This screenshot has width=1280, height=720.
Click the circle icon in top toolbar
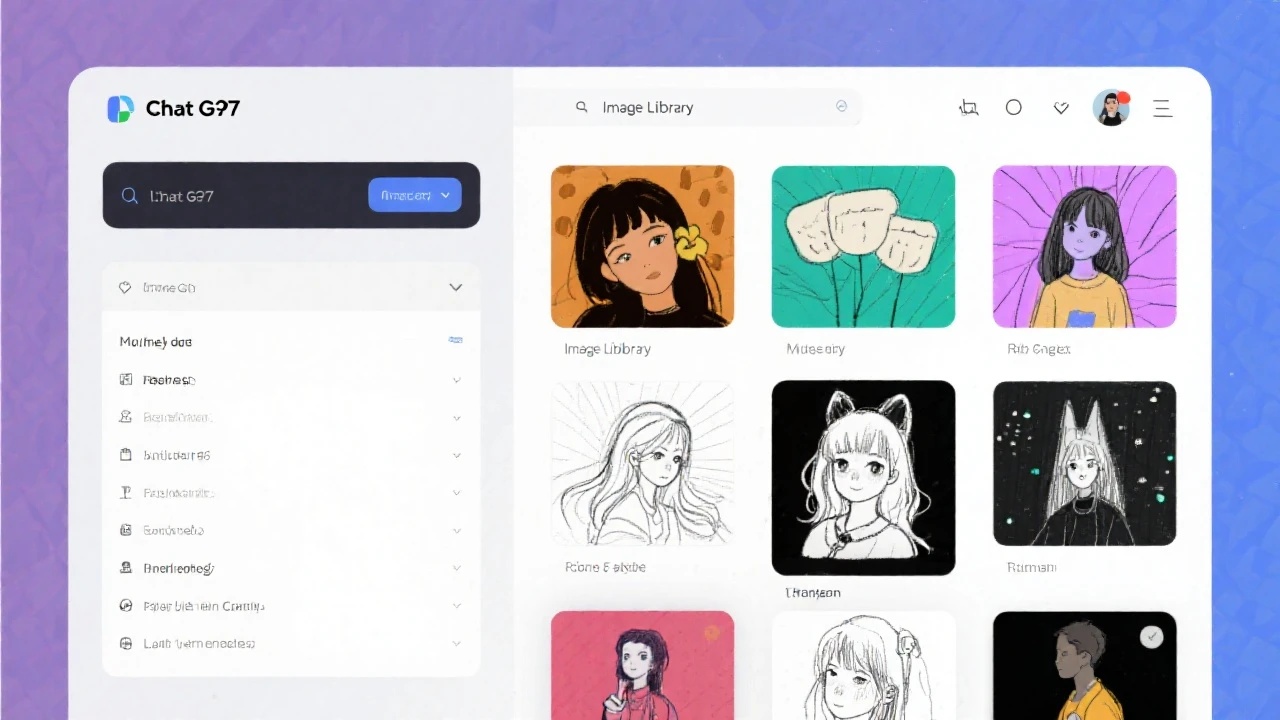[x=1014, y=107]
